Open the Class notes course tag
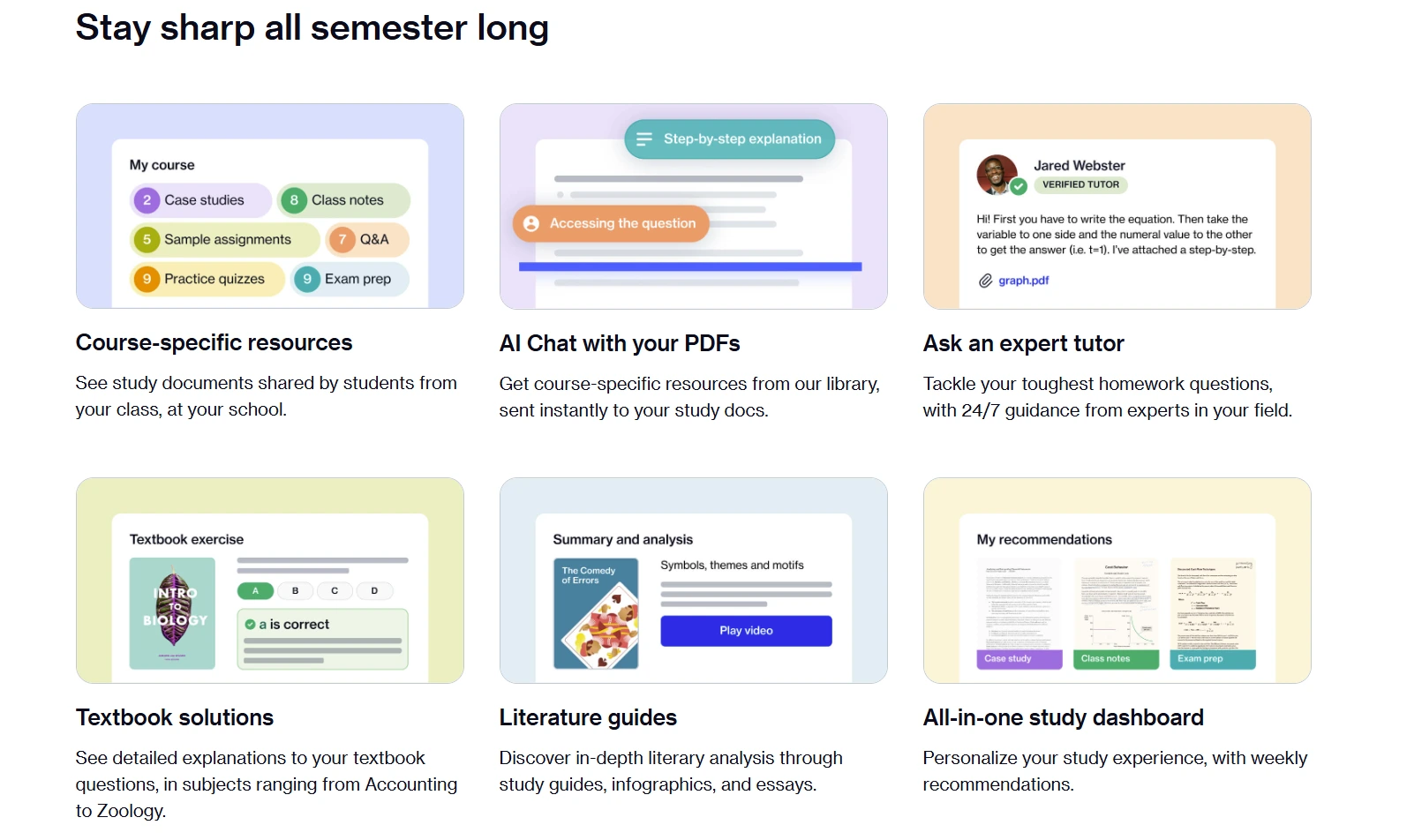1422x840 pixels. pos(343,200)
